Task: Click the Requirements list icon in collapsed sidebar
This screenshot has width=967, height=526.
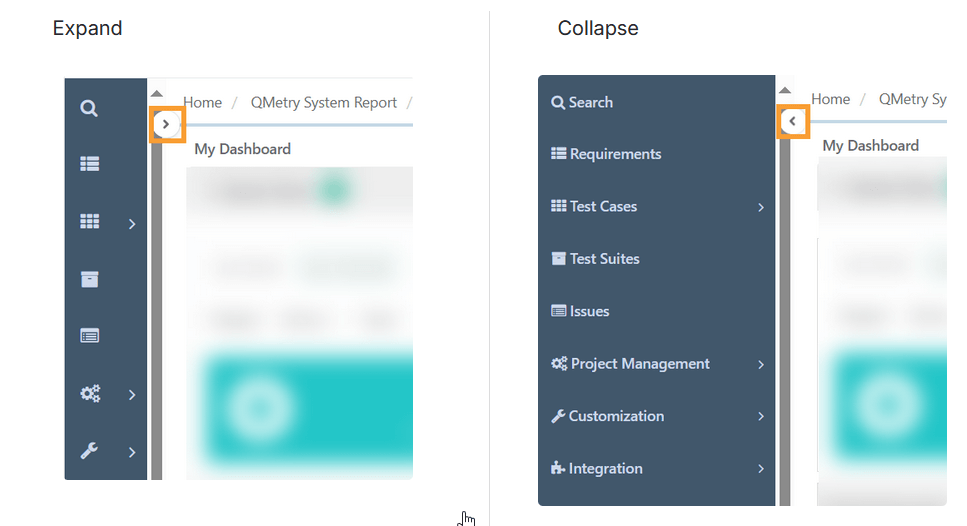Action: 89,164
